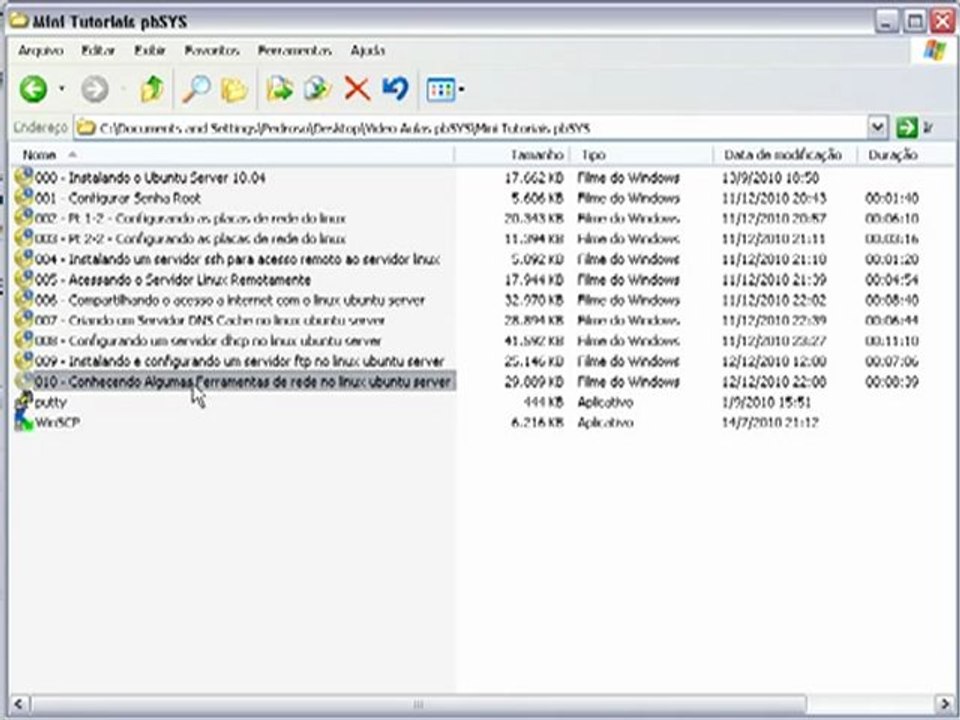960x720 pixels.
Task: Click the icon of file 003 - Pt 2-2
Action: (23, 238)
